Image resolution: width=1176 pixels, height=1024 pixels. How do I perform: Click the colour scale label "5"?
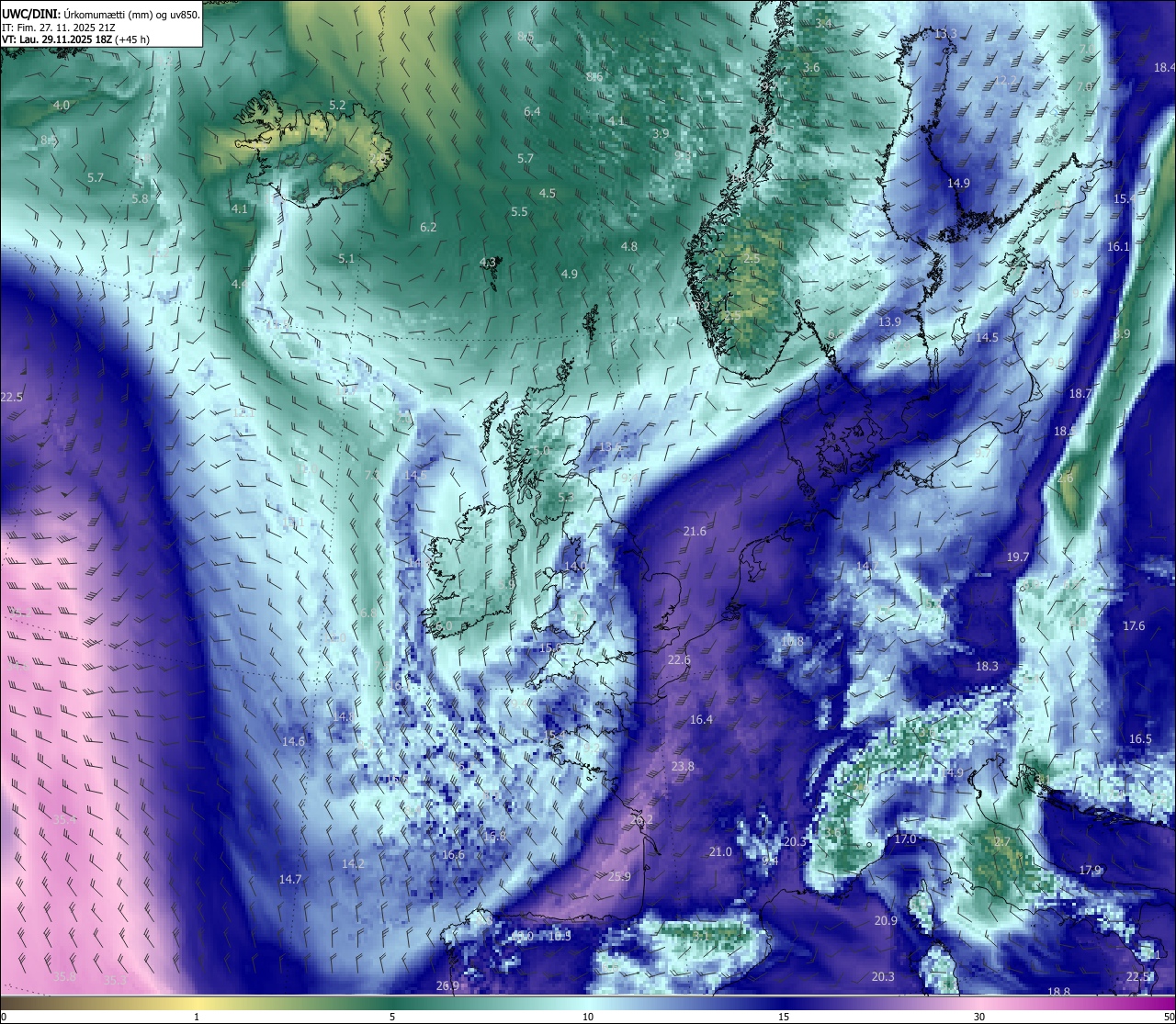pos(392,1017)
